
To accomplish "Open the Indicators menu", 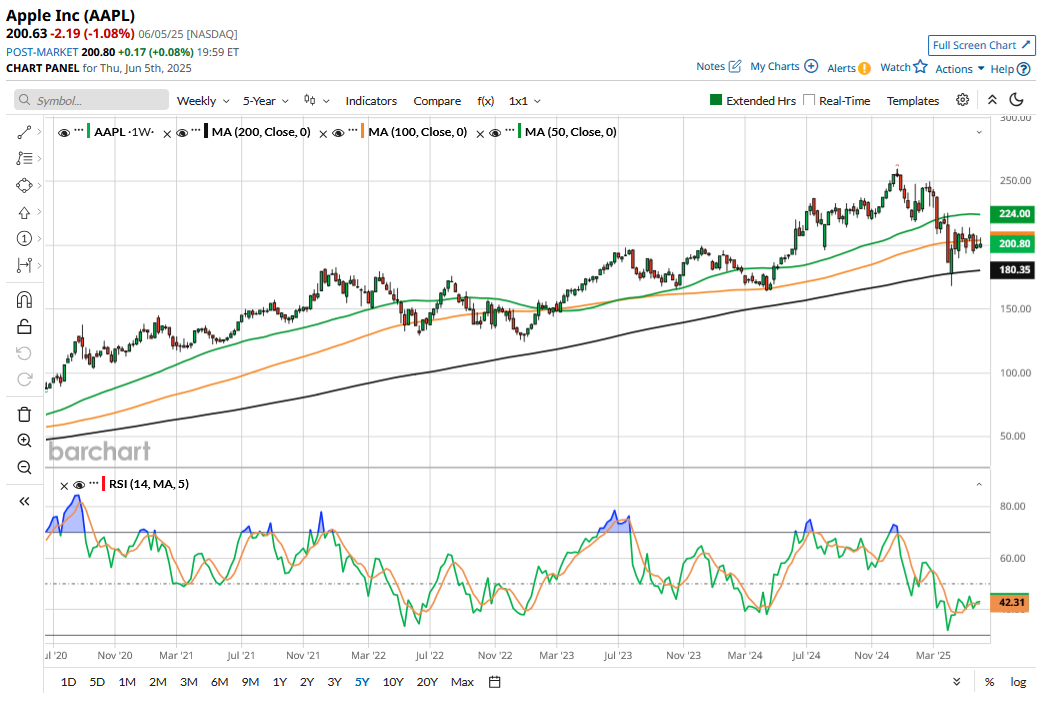I will (371, 101).
